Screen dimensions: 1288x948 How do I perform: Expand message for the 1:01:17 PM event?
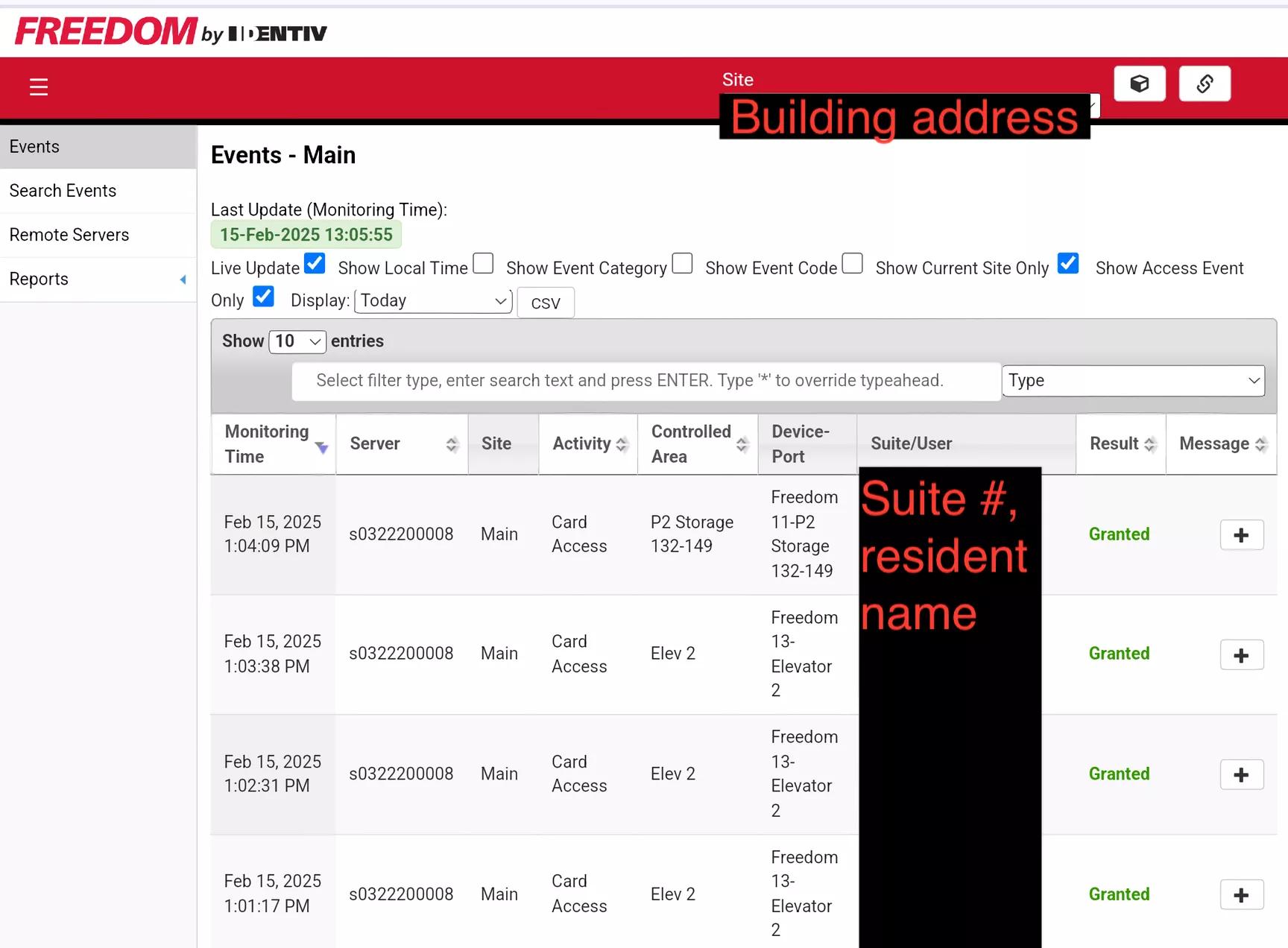[x=1241, y=895]
